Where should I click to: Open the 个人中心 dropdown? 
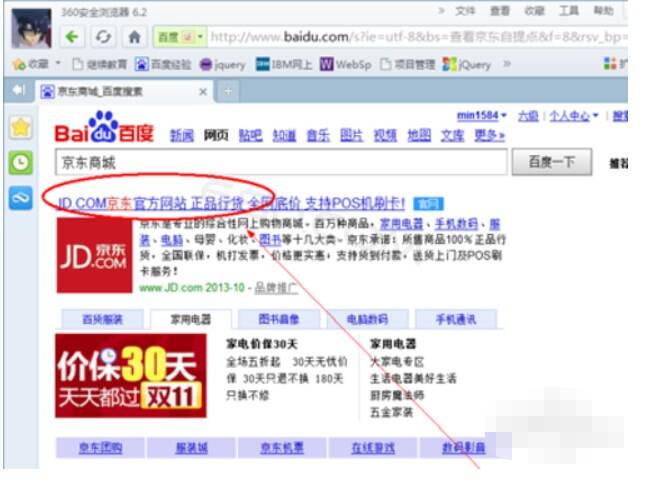click(x=573, y=116)
